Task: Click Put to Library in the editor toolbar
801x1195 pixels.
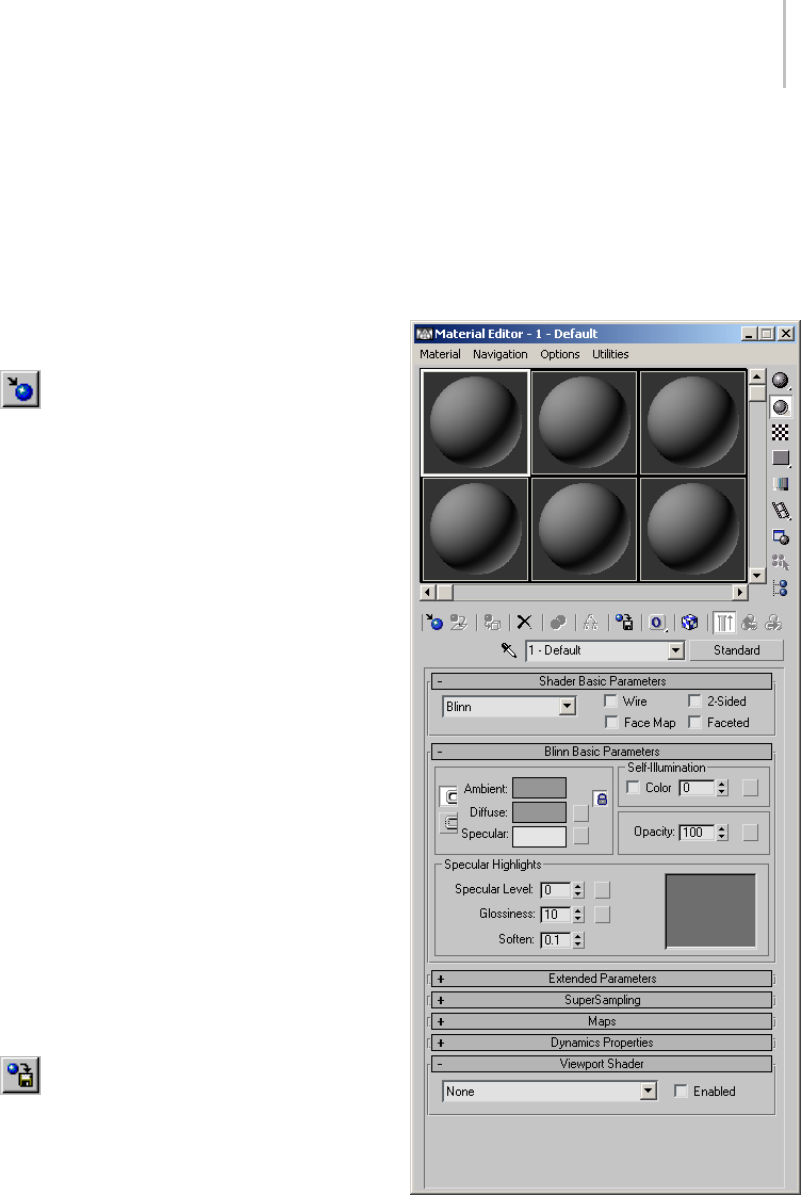Action: point(624,623)
